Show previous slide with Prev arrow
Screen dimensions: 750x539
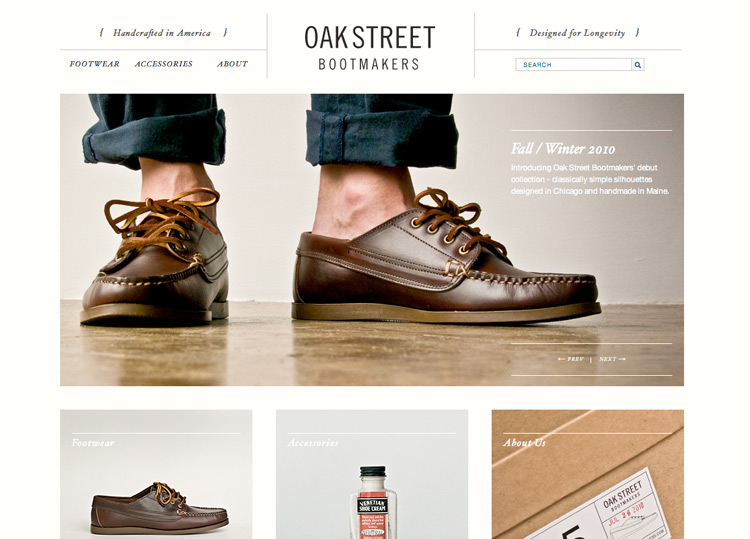(571, 359)
